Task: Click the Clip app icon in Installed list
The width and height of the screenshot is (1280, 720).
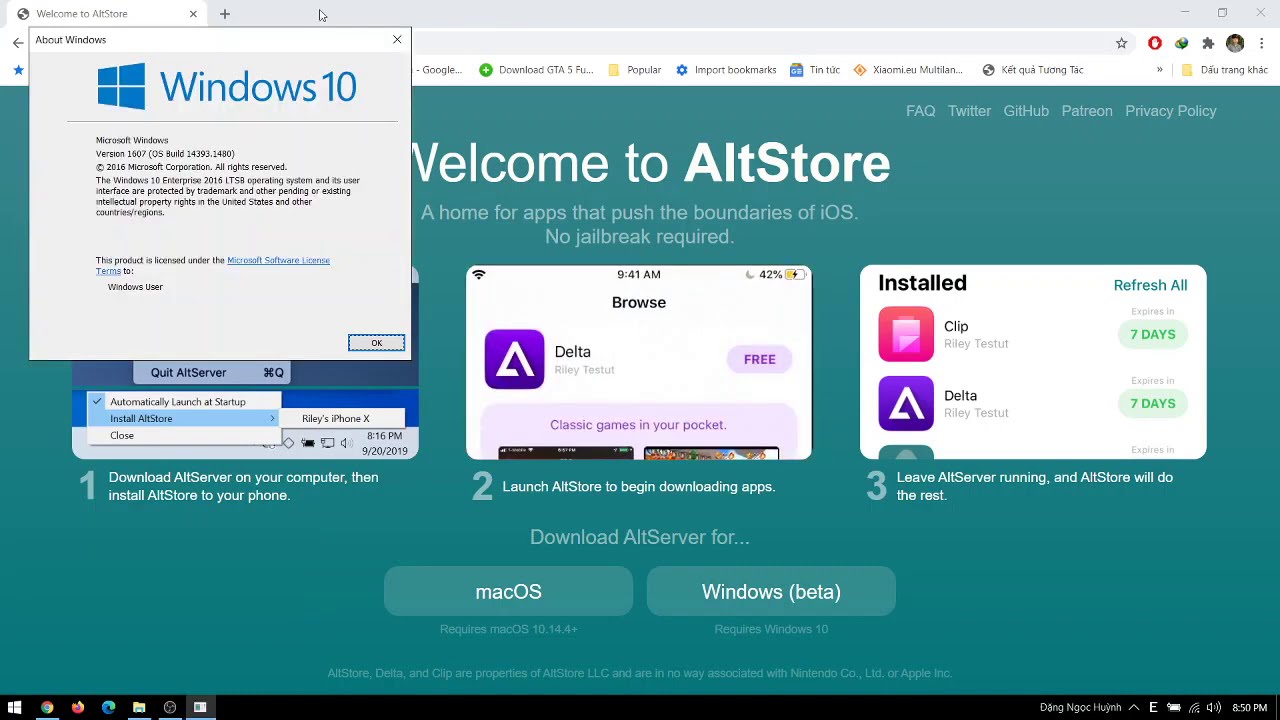Action: coord(906,334)
